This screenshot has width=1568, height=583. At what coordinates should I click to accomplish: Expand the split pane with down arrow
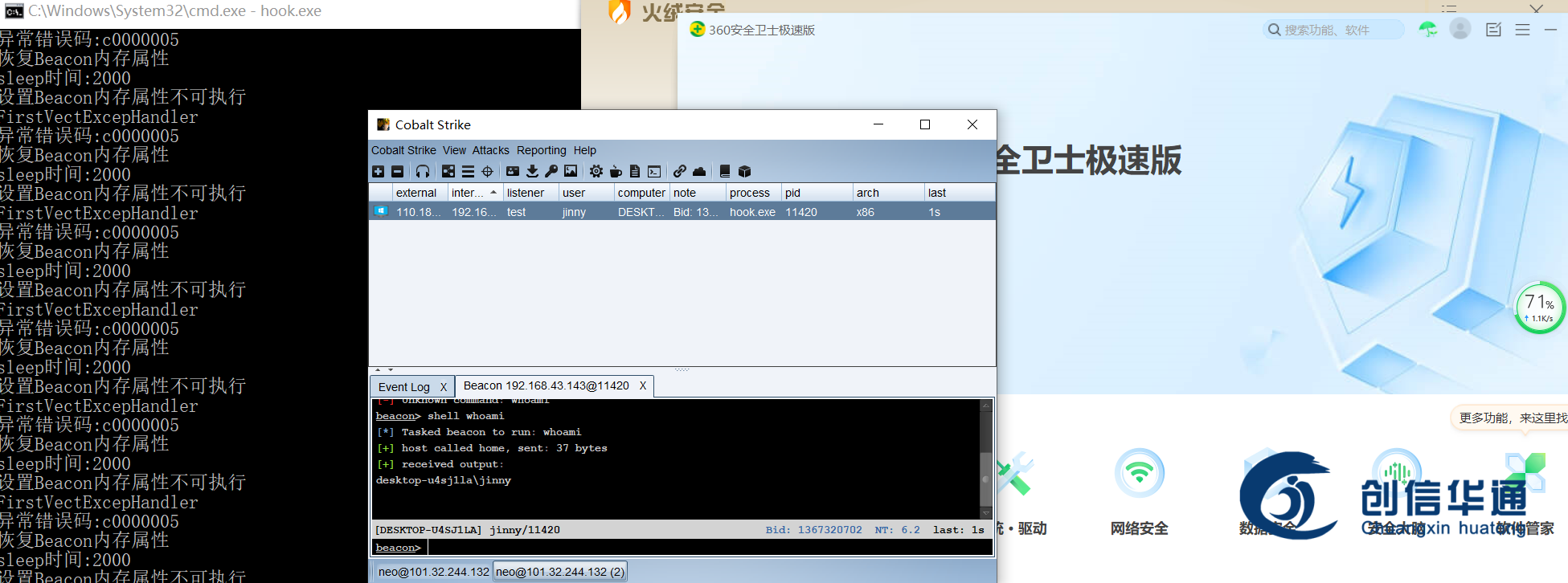pos(391,370)
